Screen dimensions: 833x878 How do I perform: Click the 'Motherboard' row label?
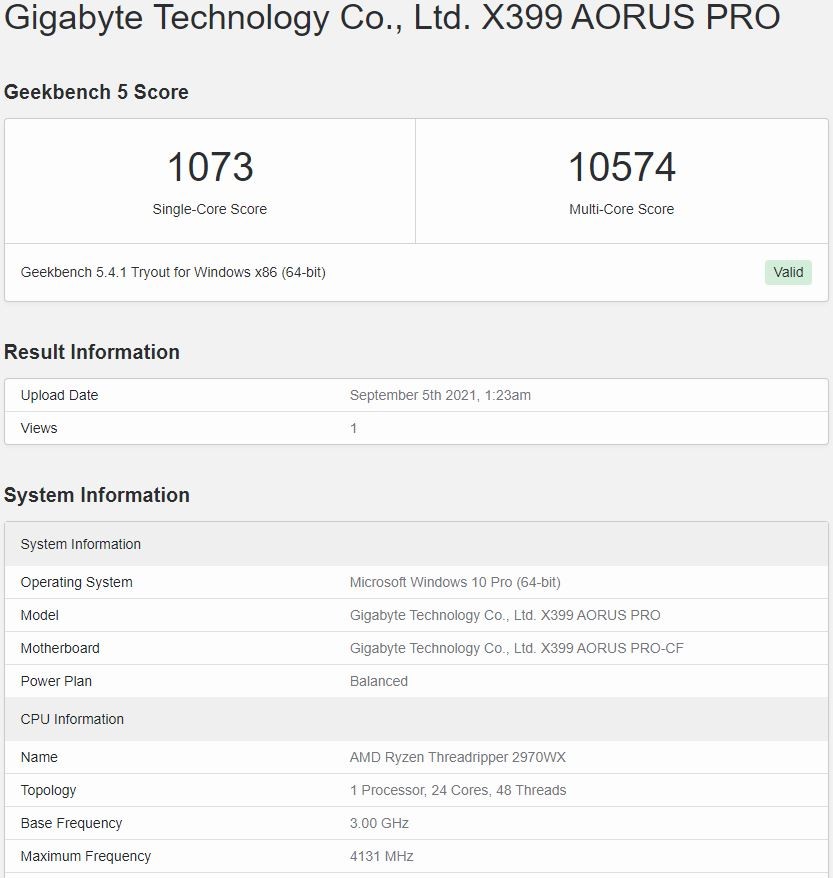click(x=60, y=648)
